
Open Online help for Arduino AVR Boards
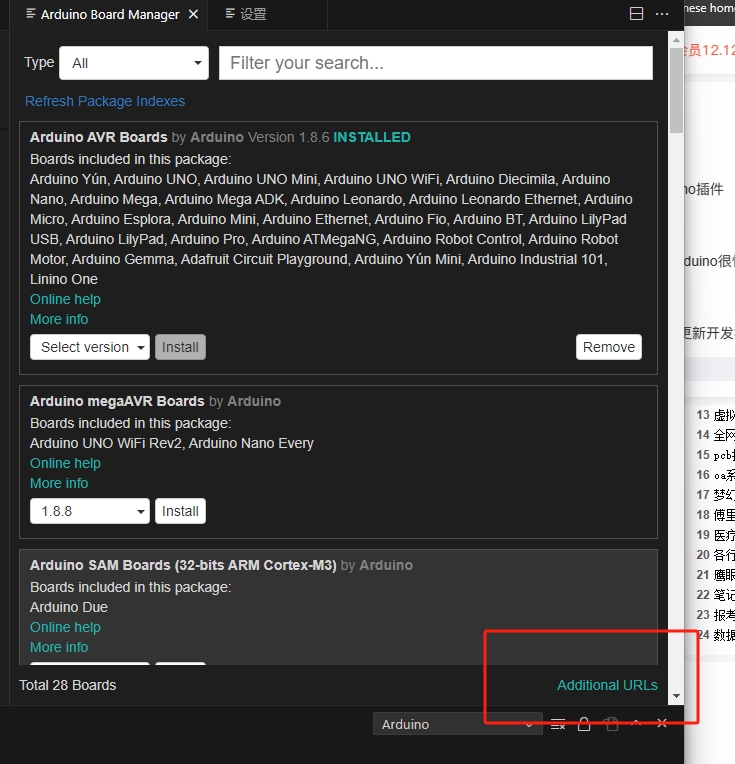[65, 299]
